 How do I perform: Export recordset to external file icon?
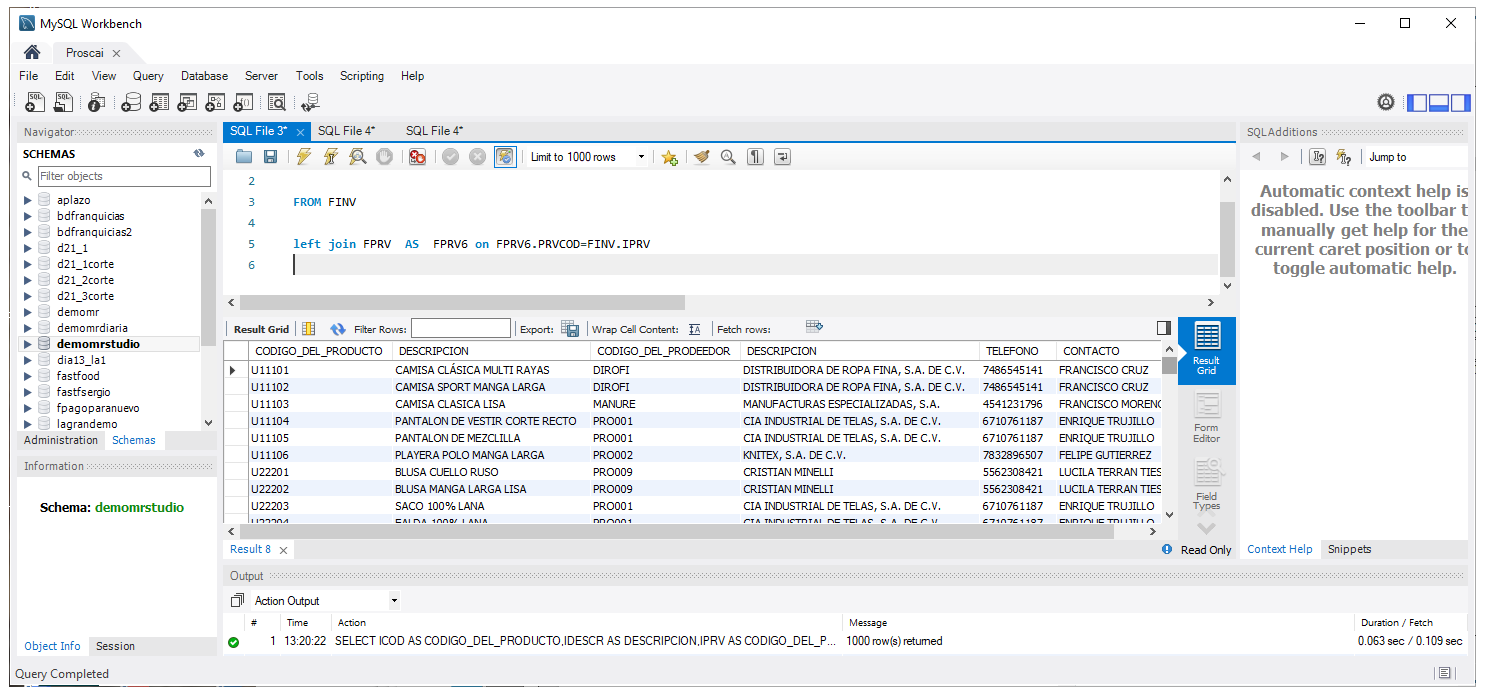point(570,329)
